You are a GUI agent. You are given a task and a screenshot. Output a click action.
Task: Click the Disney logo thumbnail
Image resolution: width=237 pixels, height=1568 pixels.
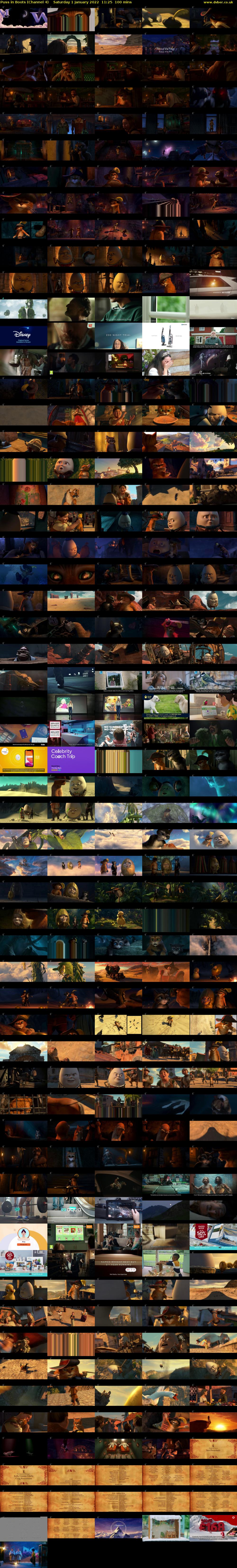[24, 335]
